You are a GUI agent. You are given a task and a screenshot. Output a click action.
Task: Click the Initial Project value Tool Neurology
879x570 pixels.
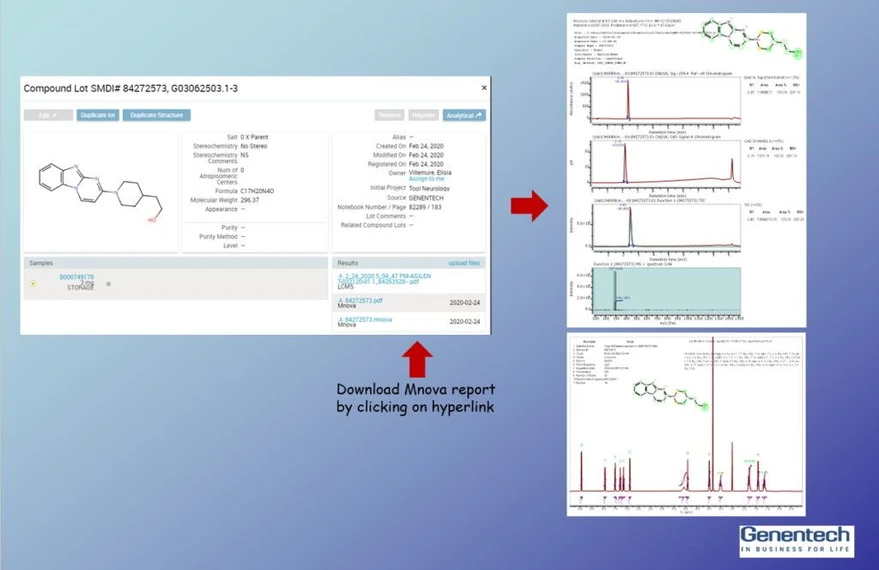(x=429, y=189)
